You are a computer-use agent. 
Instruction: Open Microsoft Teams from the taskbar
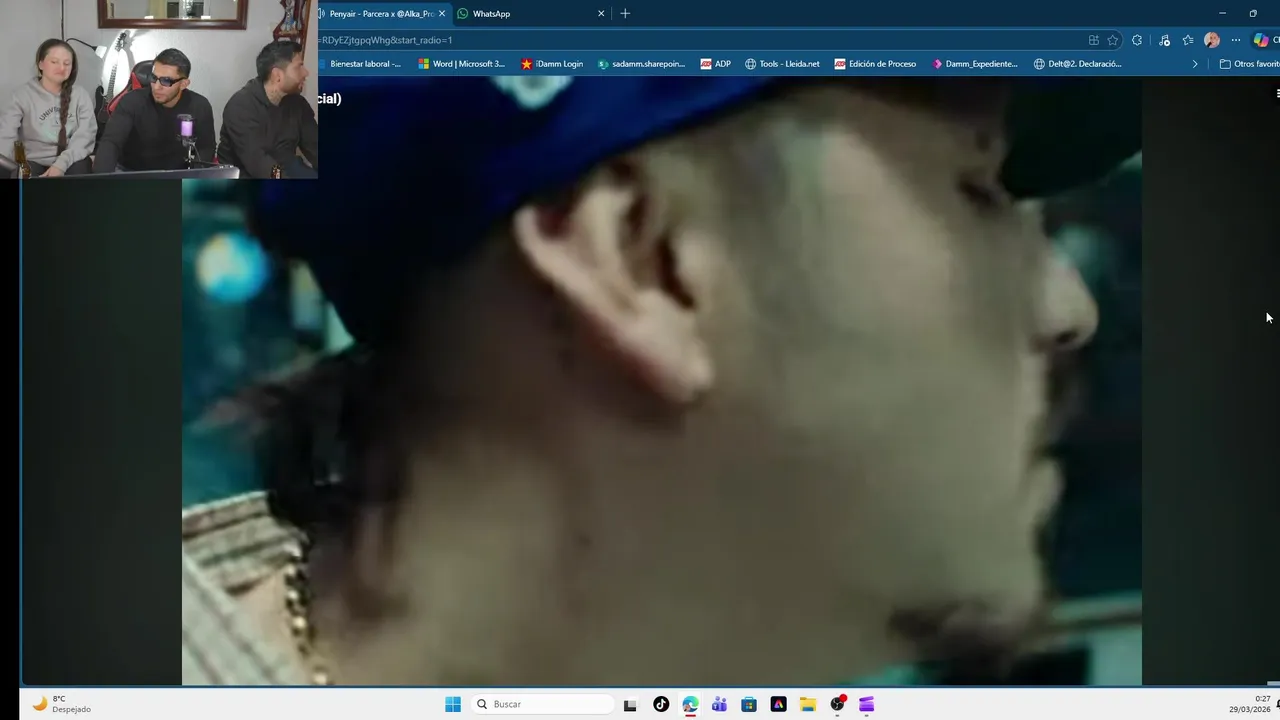[x=719, y=704]
